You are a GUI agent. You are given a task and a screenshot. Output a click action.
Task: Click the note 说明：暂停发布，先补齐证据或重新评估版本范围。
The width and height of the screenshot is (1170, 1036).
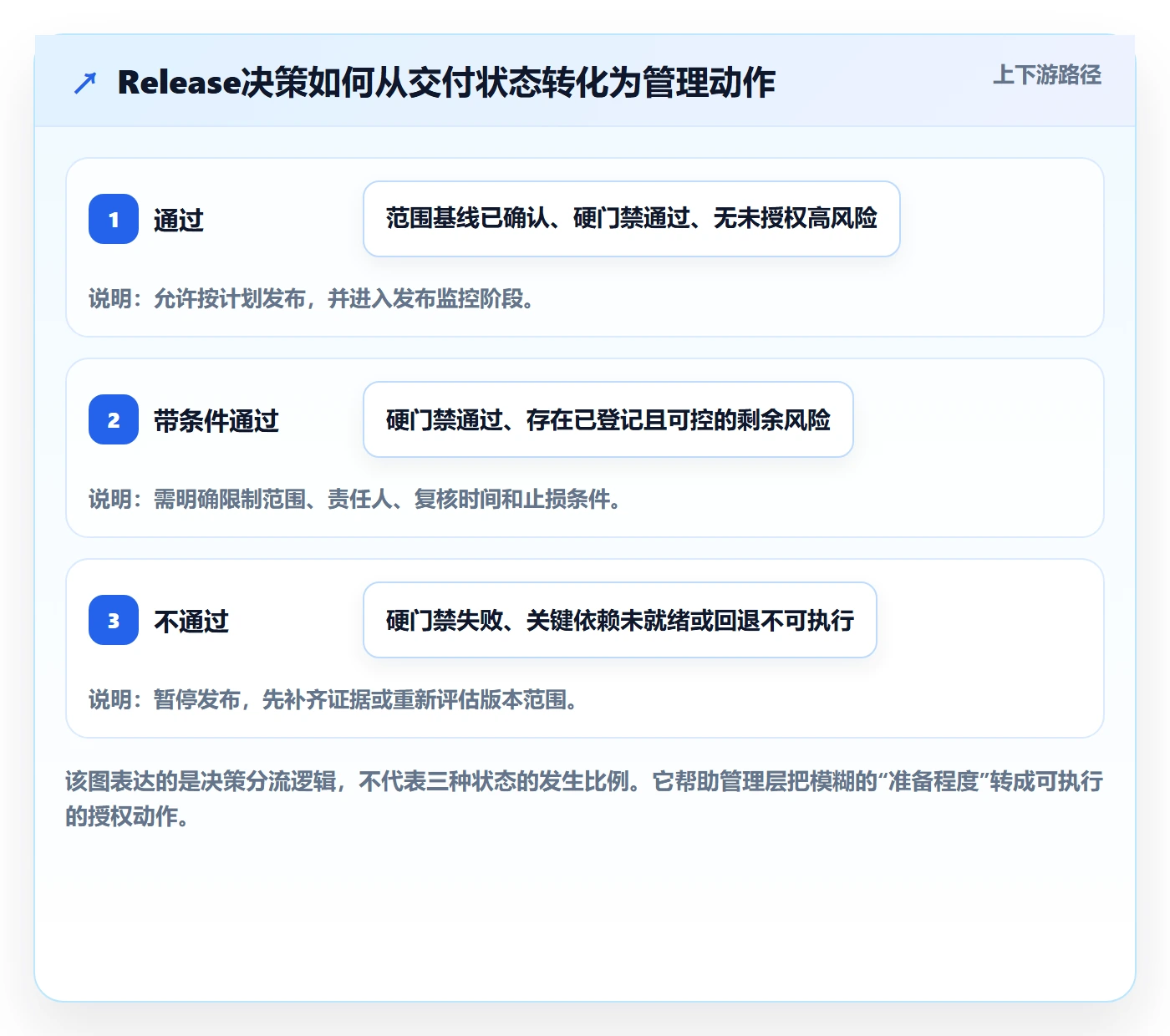click(x=333, y=699)
